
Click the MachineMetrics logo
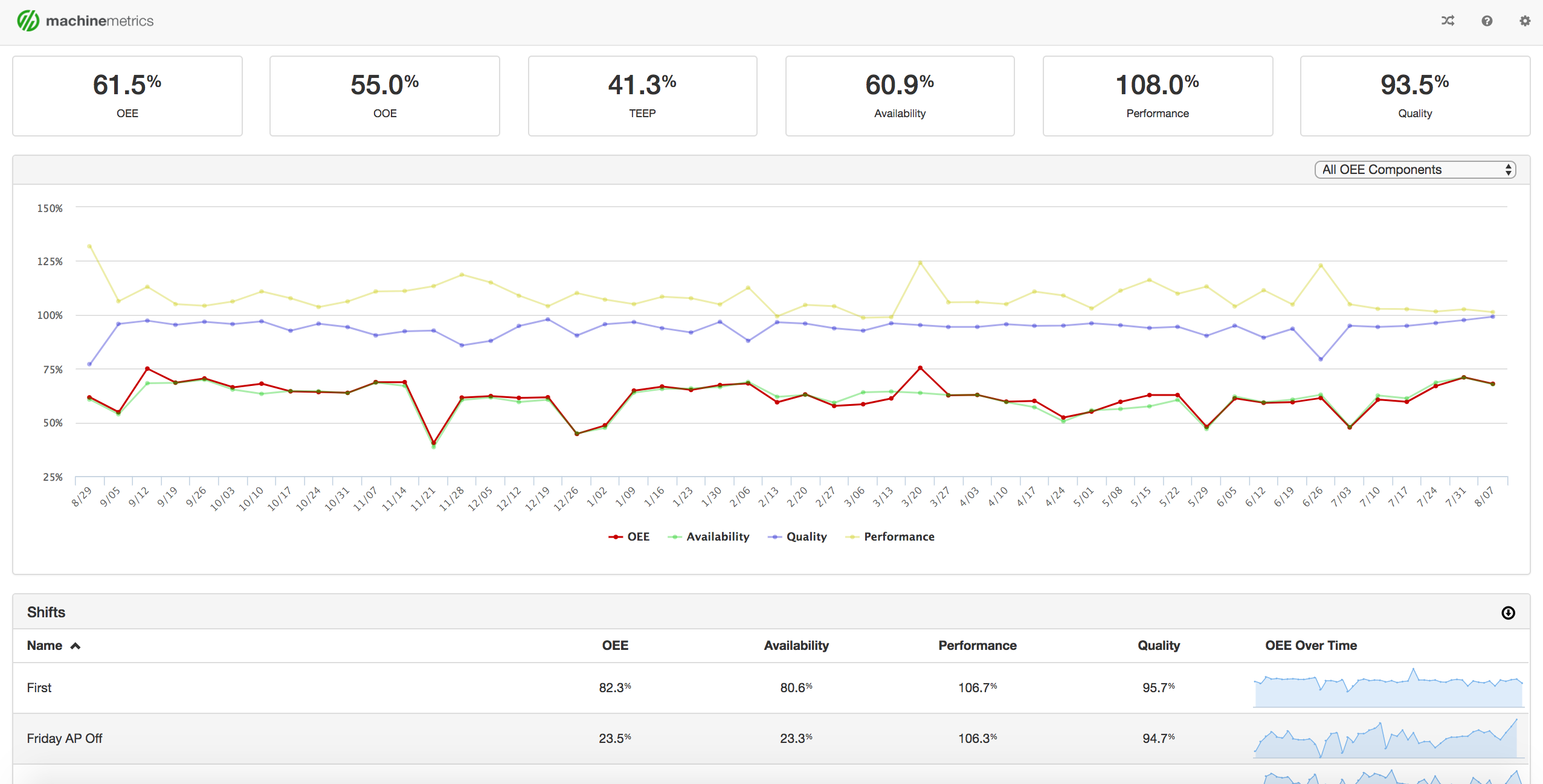pos(85,20)
